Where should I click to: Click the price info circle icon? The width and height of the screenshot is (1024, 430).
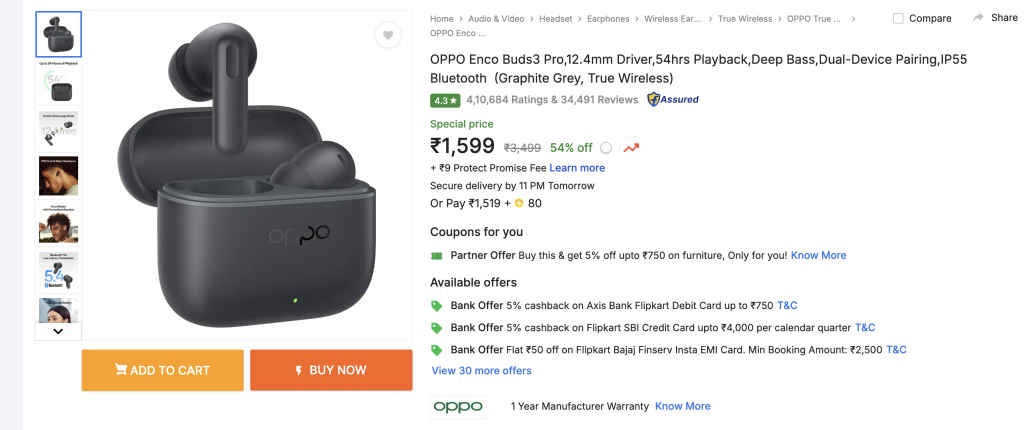[x=606, y=148]
